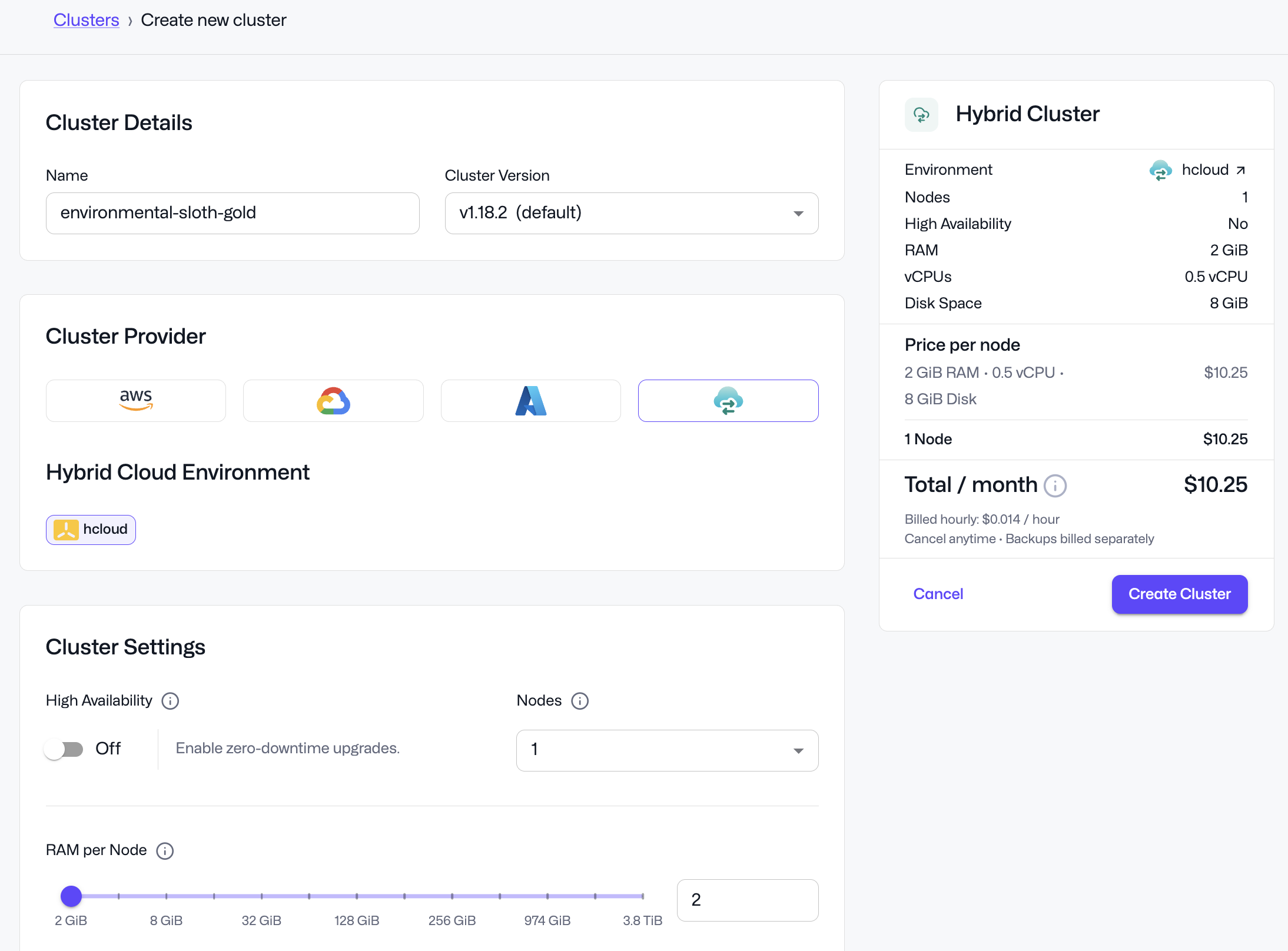Open hcloud external link arrow

1240,170
